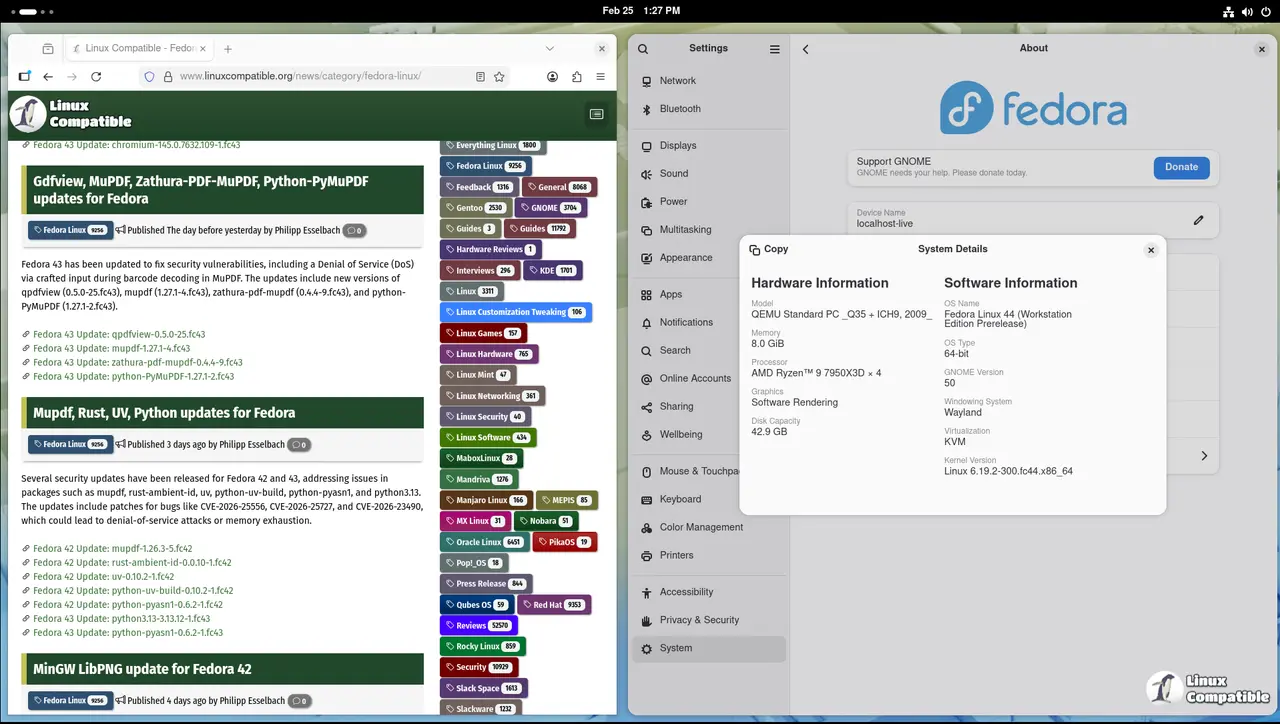
Task: Open a new browser tab
Action: (x=228, y=49)
